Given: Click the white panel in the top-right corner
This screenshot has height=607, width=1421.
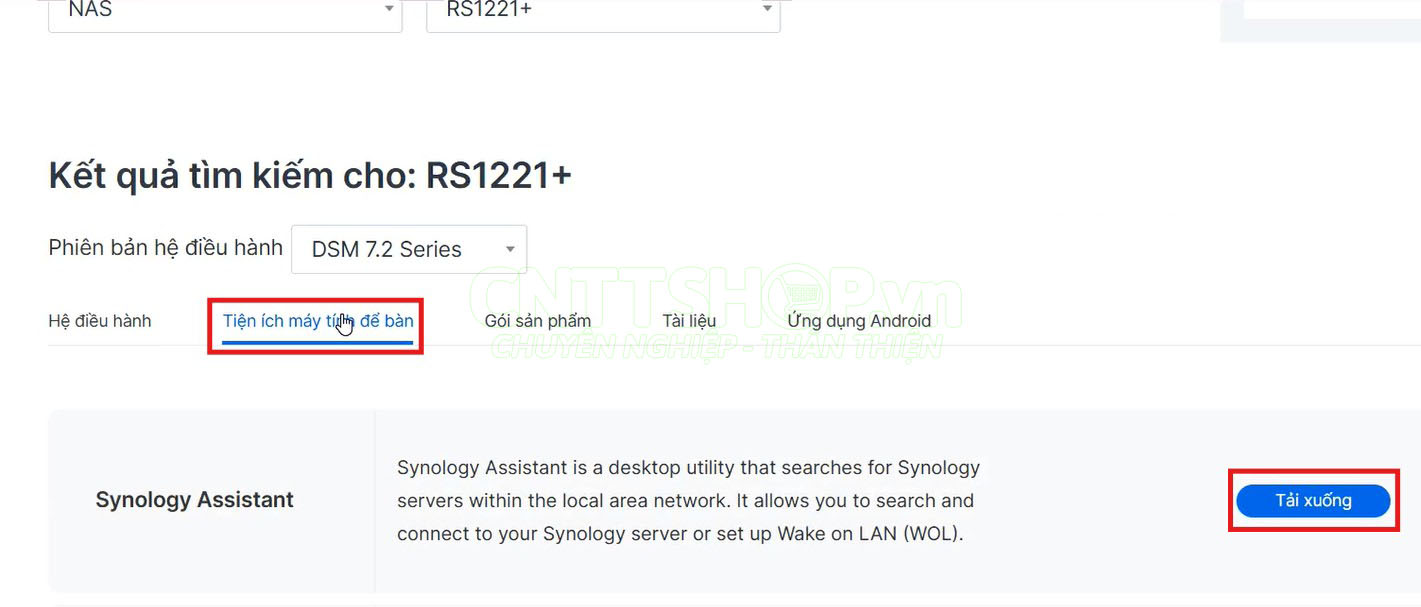Looking at the screenshot, I should point(1330,8).
